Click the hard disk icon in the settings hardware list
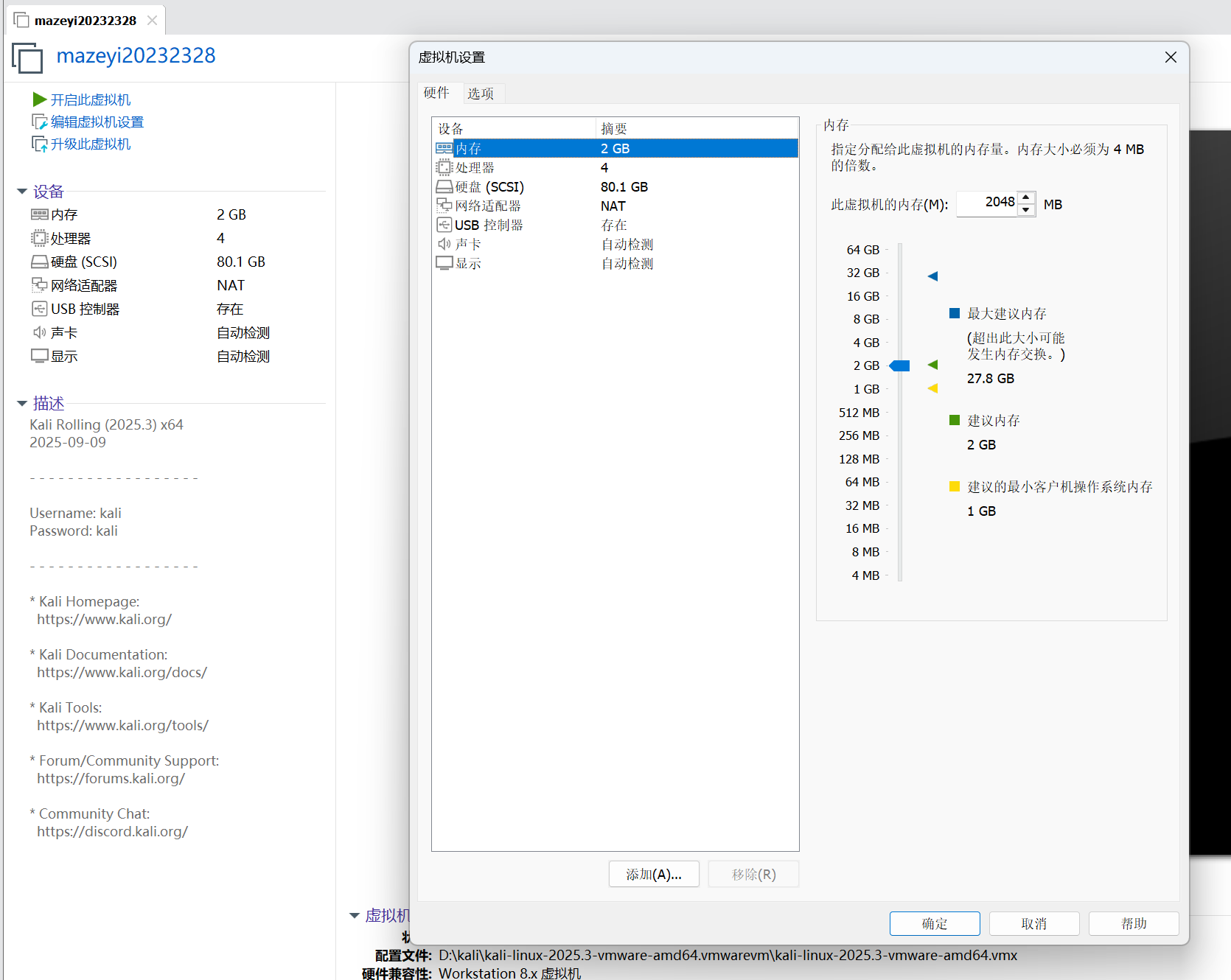Viewport: 1231px width, 980px height. click(x=444, y=186)
